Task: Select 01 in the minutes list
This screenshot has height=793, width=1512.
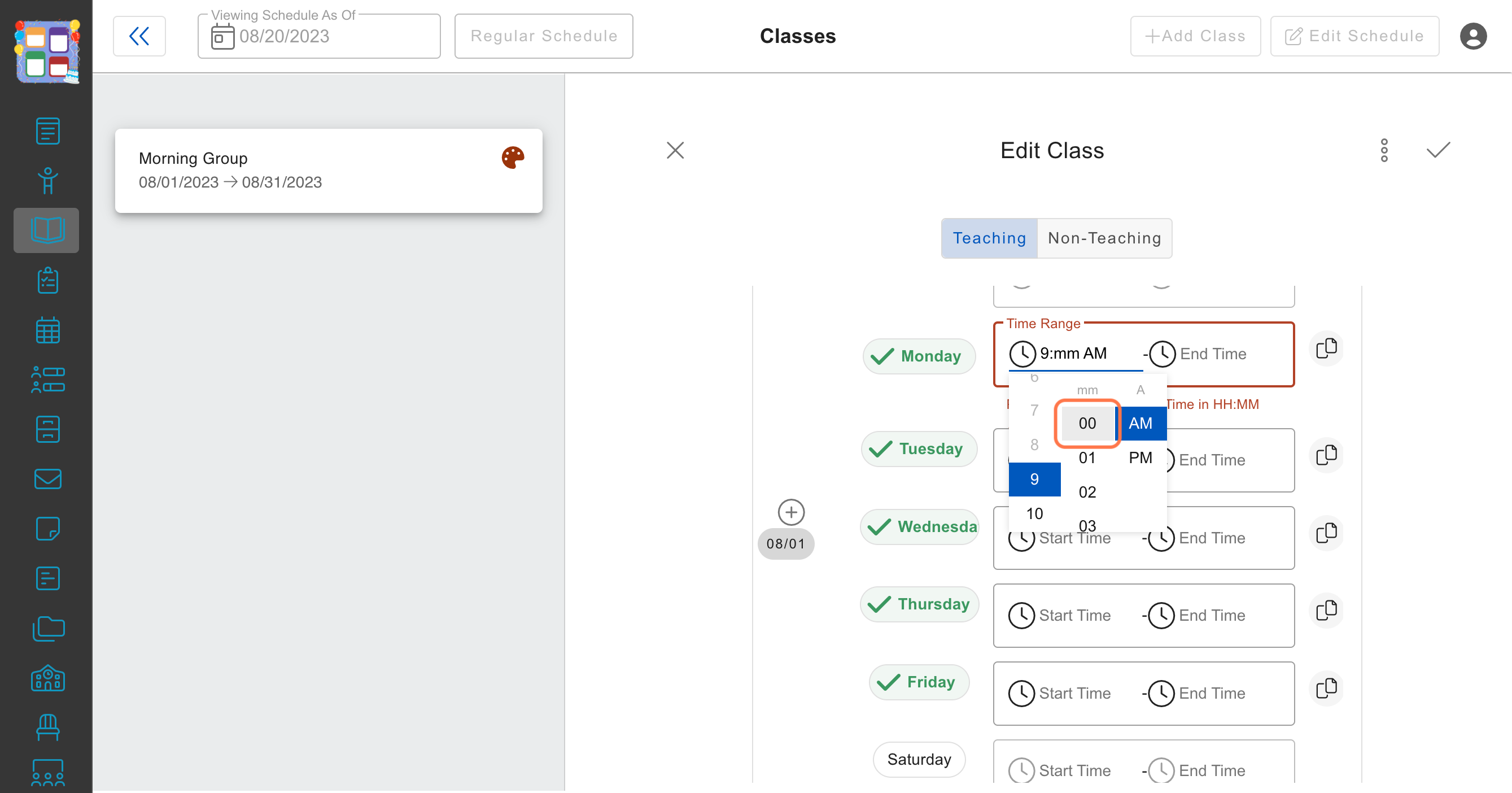Action: click(x=1087, y=458)
